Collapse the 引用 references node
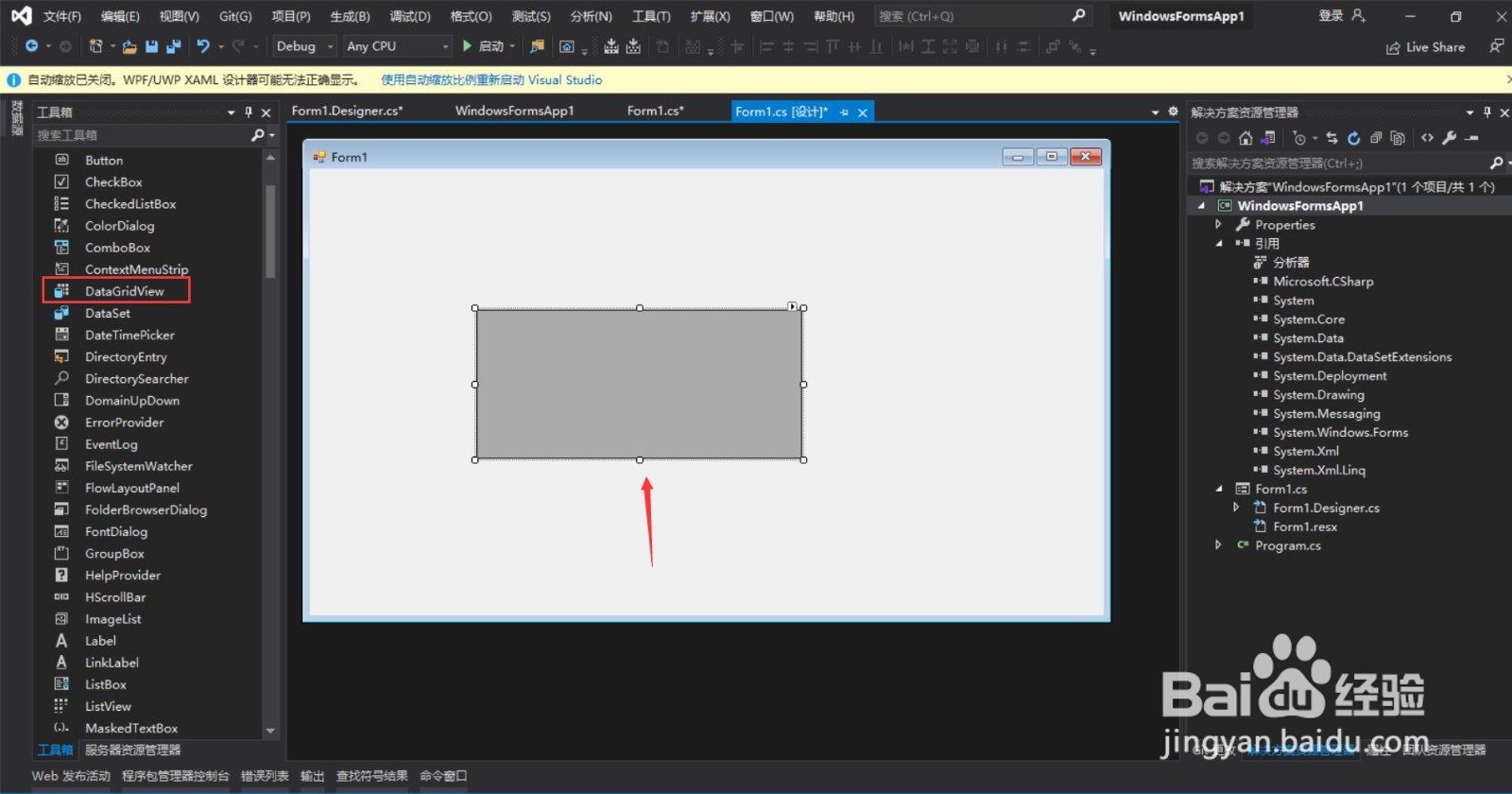This screenshot has width=1512, height=794. pyautogui.click(x=1218, y=243)
